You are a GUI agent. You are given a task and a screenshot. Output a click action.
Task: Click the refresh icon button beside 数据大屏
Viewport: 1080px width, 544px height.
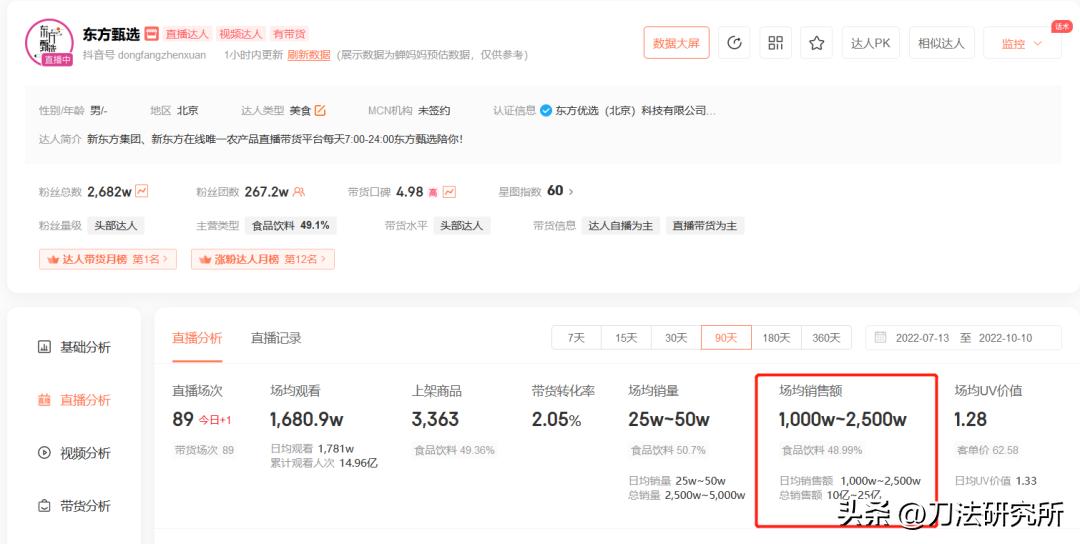pyautogui.click(x=734, y=43)
